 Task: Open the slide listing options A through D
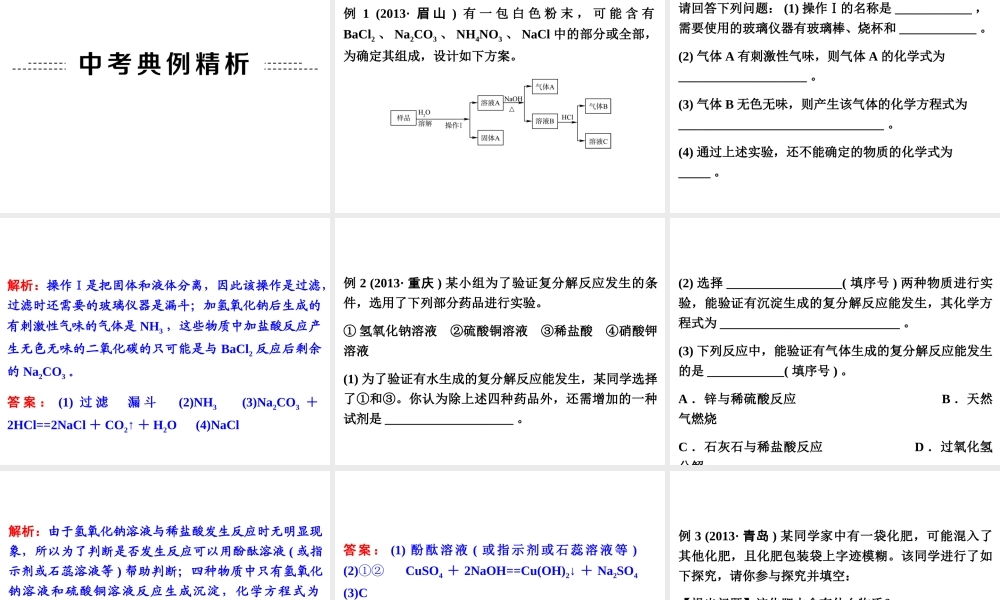tap(835, 341)
